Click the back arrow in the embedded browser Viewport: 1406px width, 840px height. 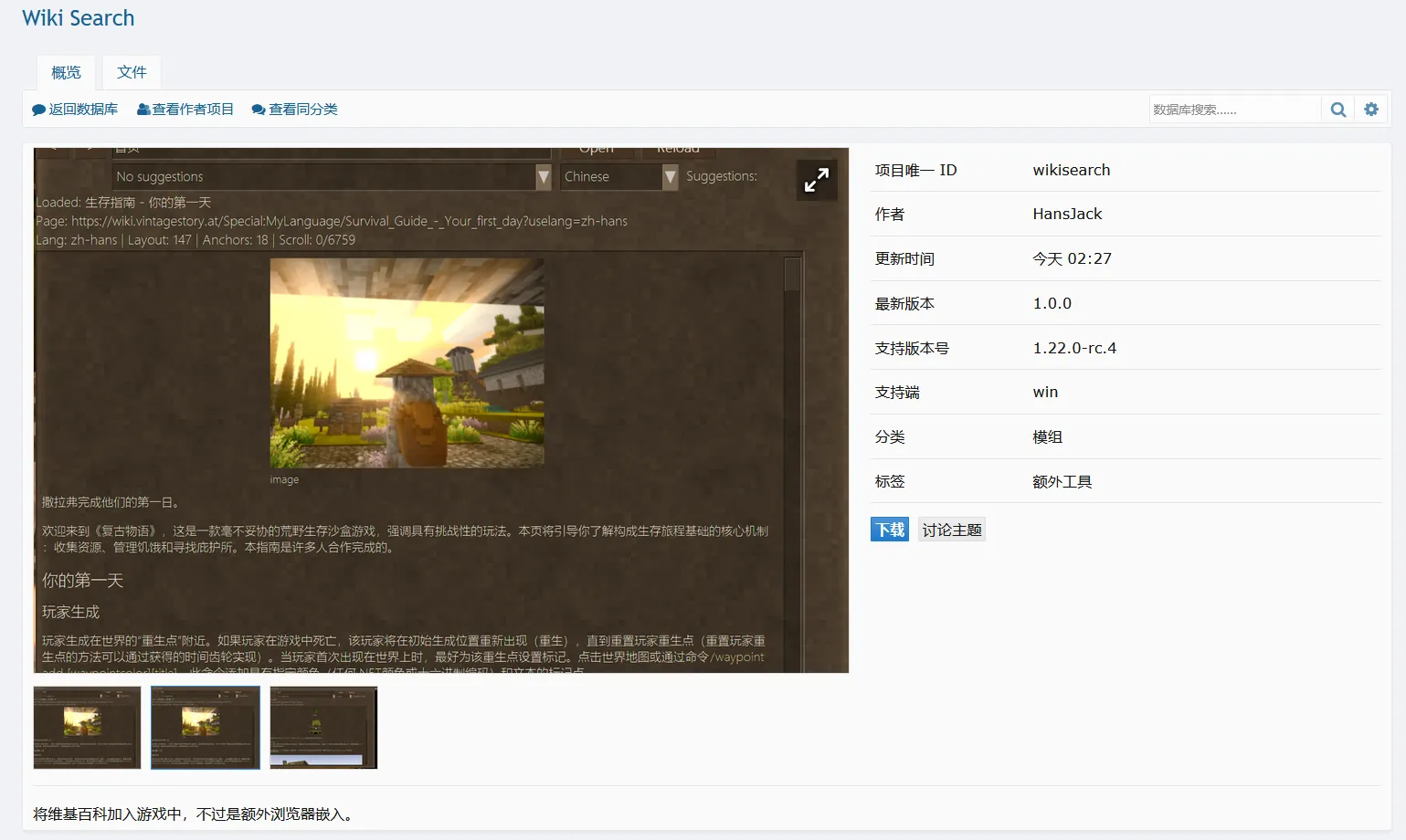point(52,149)
